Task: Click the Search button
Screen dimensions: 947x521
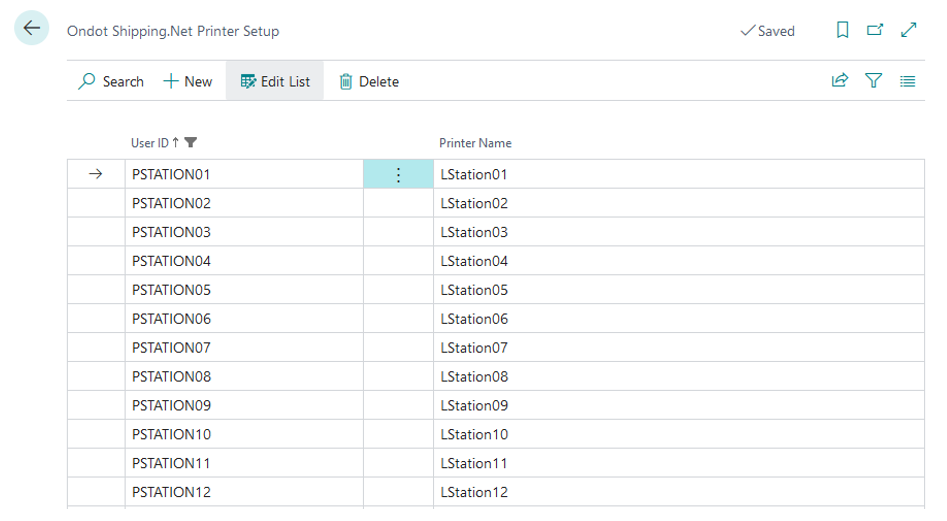Action: (111, 82)
